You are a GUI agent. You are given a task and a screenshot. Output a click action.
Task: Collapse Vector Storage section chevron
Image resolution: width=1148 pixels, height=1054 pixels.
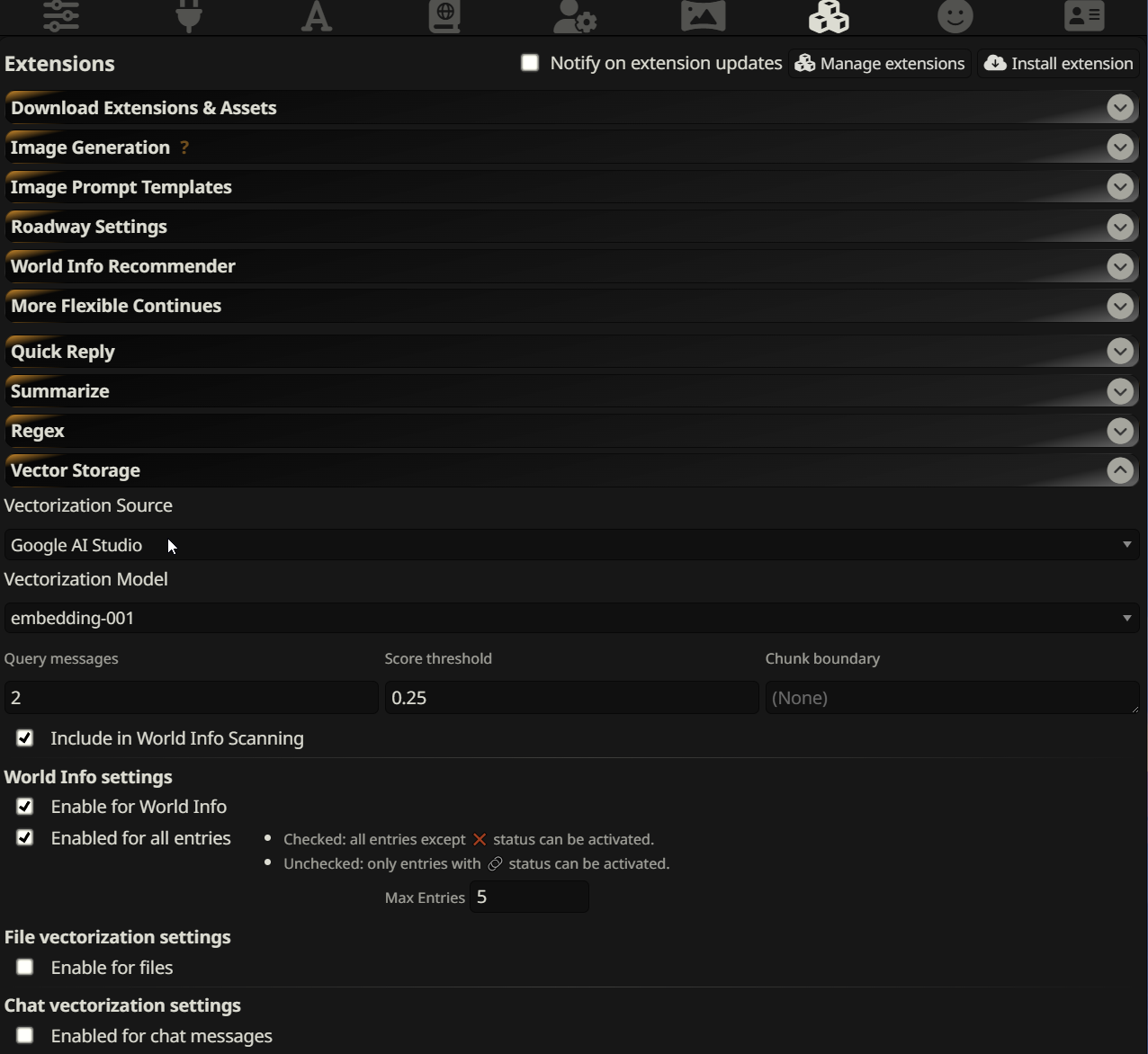point(1120,470)
